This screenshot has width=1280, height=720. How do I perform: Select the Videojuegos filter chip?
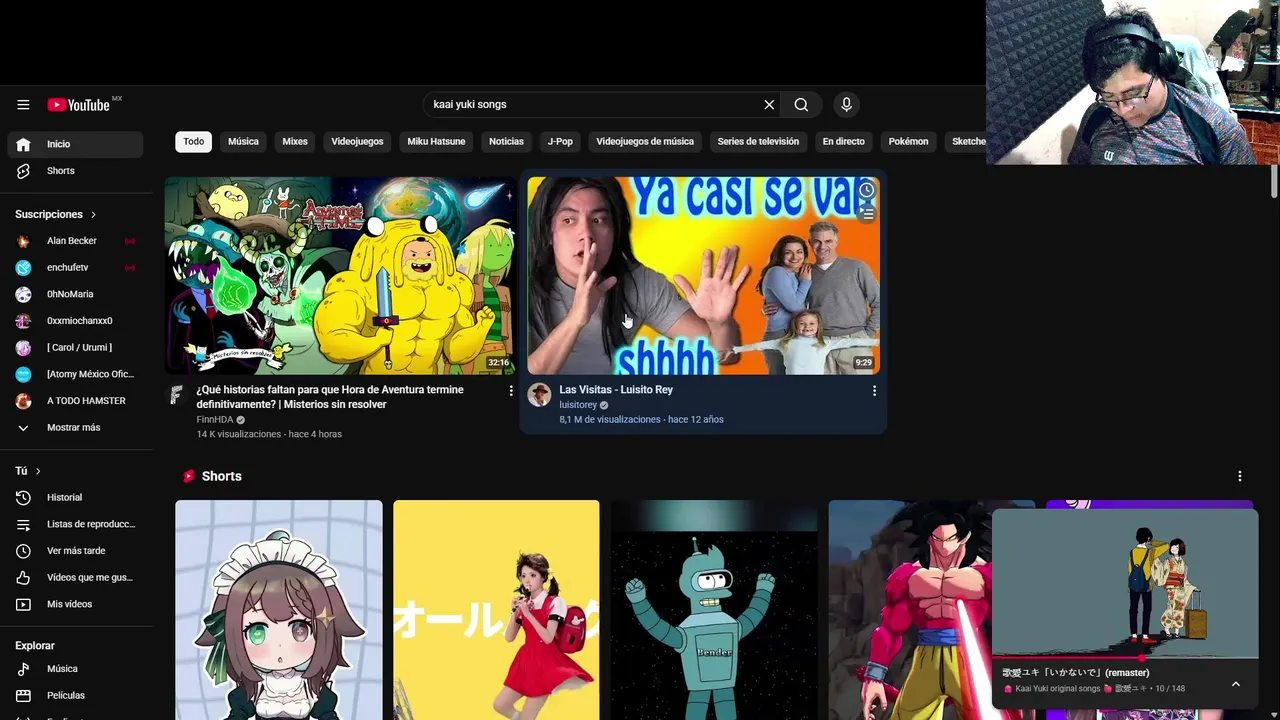[x=357, y=142]
